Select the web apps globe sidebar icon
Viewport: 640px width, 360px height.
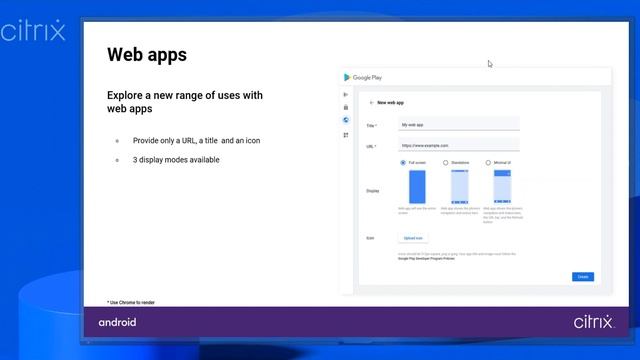346,120
